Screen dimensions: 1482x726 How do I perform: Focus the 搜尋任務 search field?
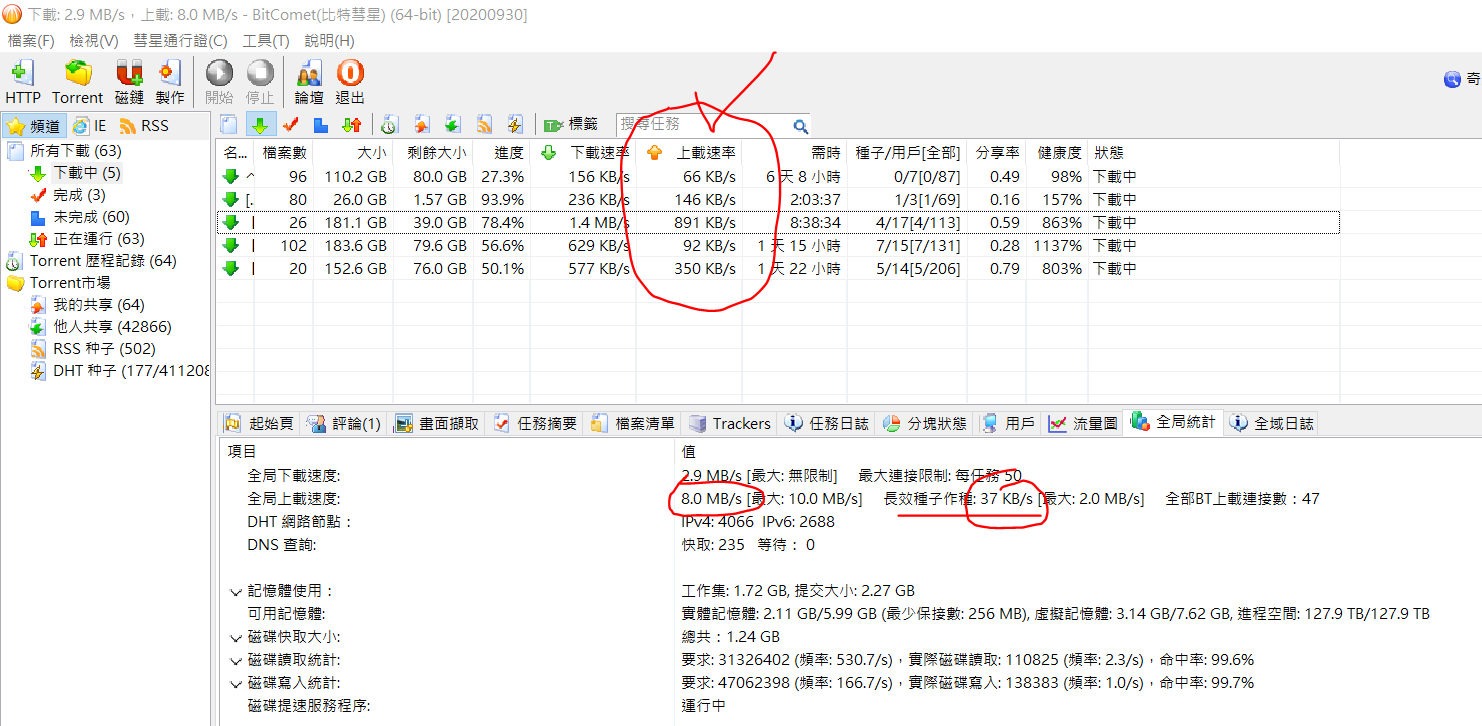[x=704, y=125]
